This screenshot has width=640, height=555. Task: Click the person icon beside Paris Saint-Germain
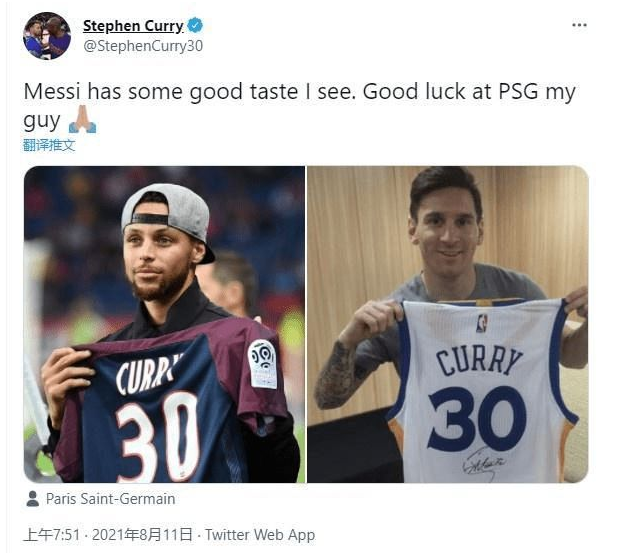(33, 499)
